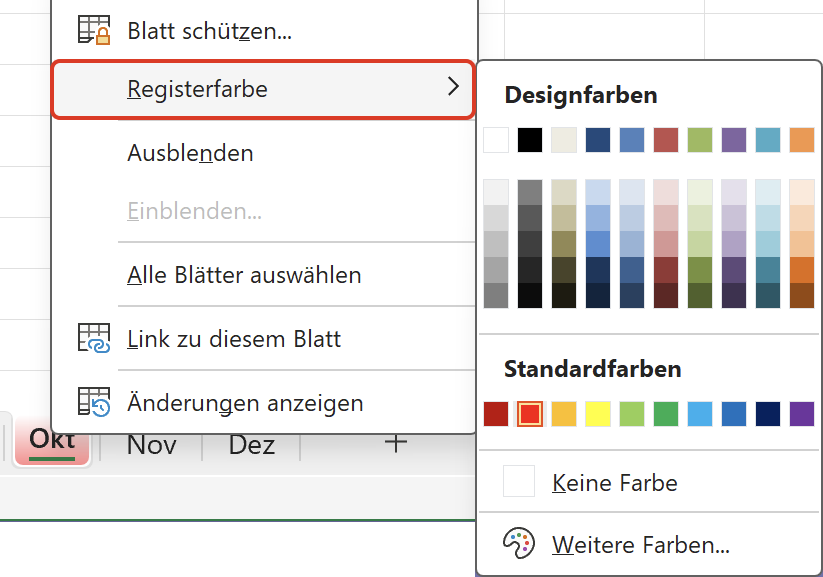Click the Blatt schützen lock icon
The image size is (823, 577).
94,29
